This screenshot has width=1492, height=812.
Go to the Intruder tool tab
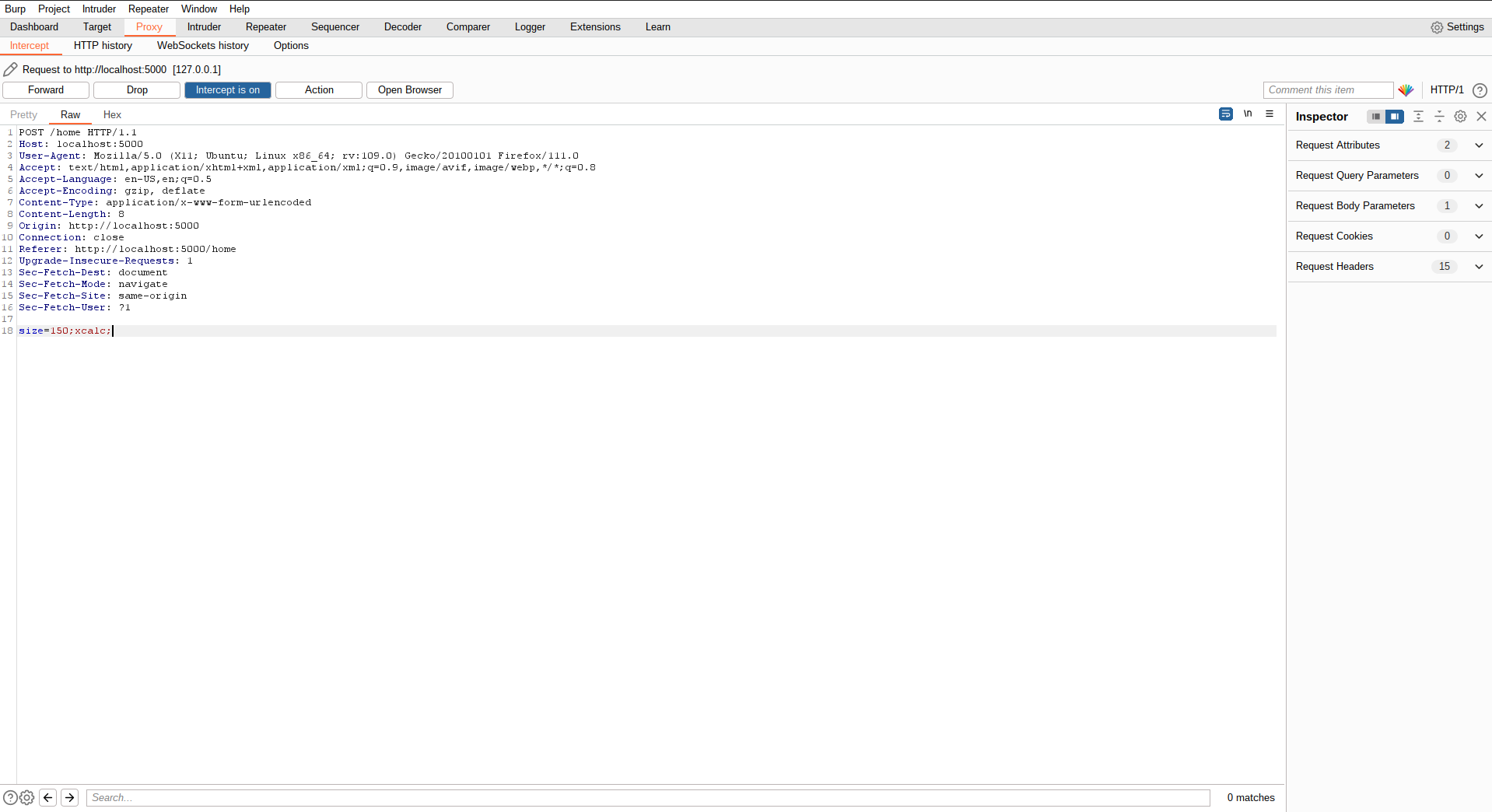(x=204, y=27)
